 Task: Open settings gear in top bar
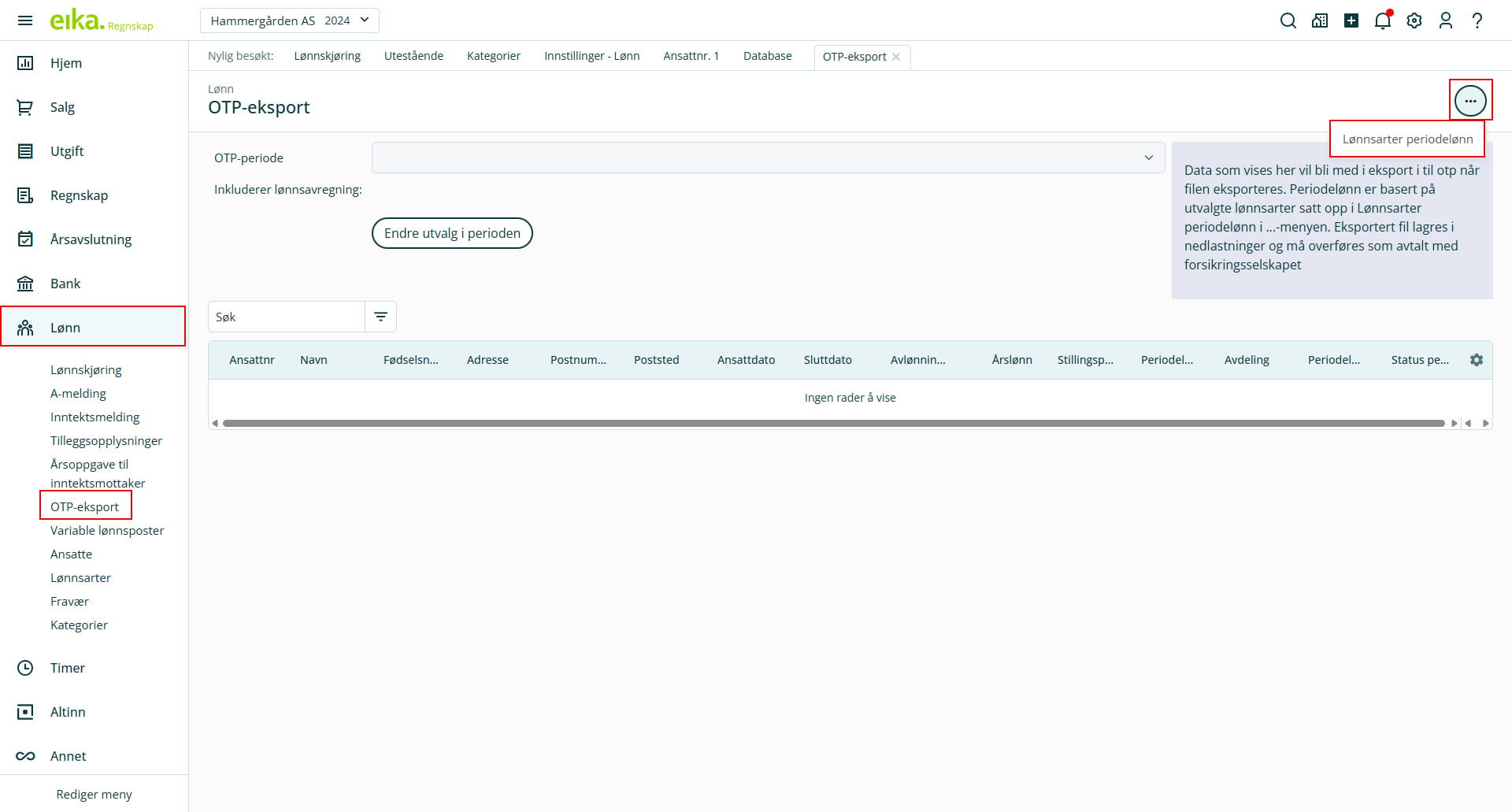pyautogui.click(x=1414, y=20)
